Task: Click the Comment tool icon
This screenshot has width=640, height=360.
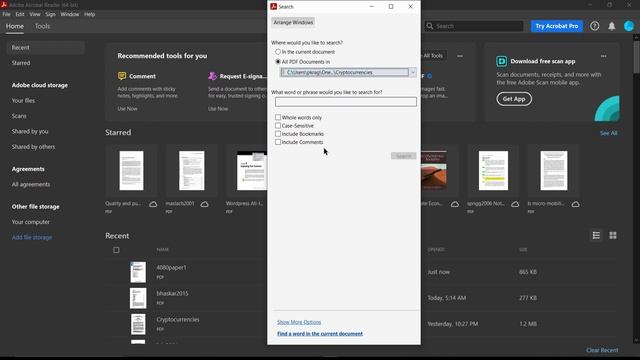Action: click(122, 76)
